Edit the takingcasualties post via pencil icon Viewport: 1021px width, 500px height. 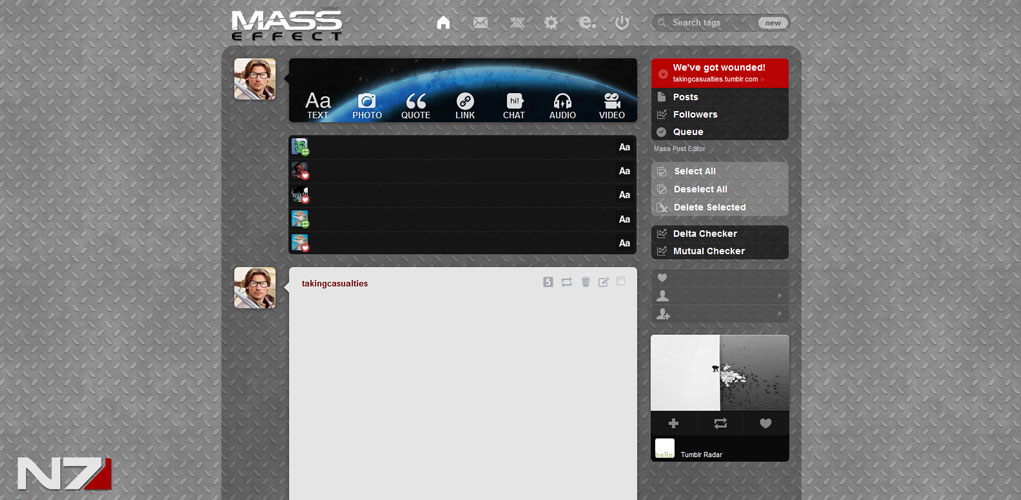click(604, 282)
